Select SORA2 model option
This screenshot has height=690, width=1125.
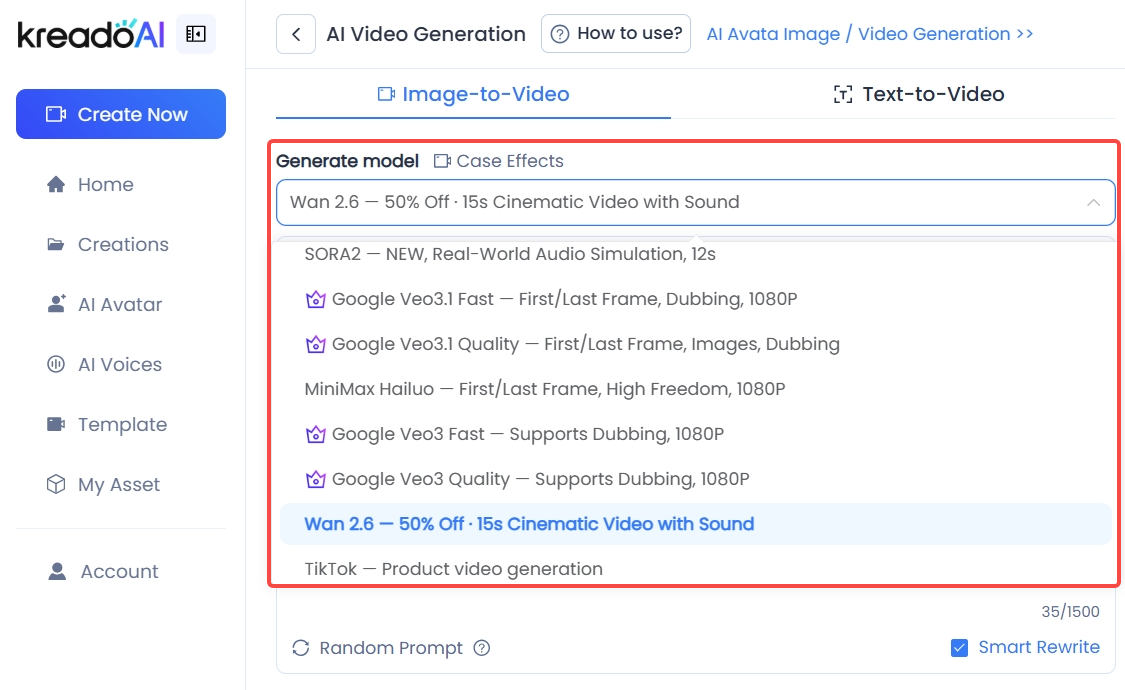tap(510, 254)
